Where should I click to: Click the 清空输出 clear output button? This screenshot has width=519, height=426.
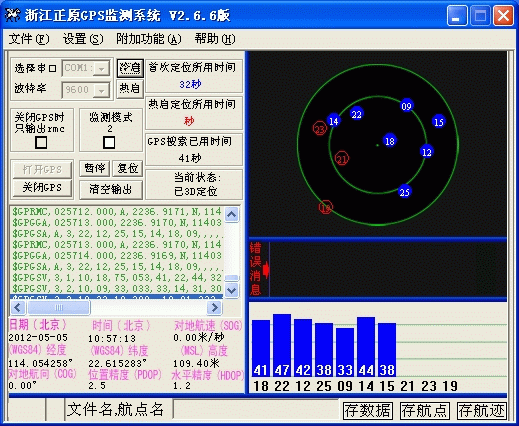pos(111,189)
